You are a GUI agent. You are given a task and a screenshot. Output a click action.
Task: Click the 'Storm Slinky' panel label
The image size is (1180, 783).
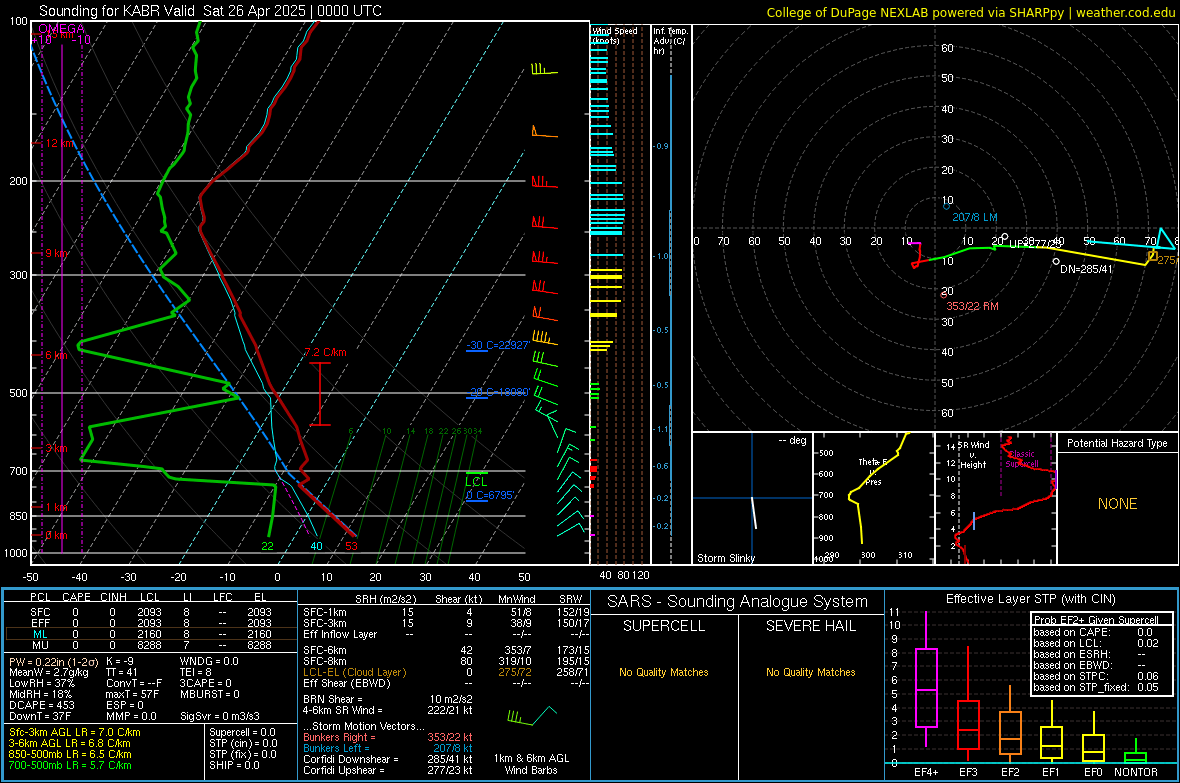(x=725, y=558)
